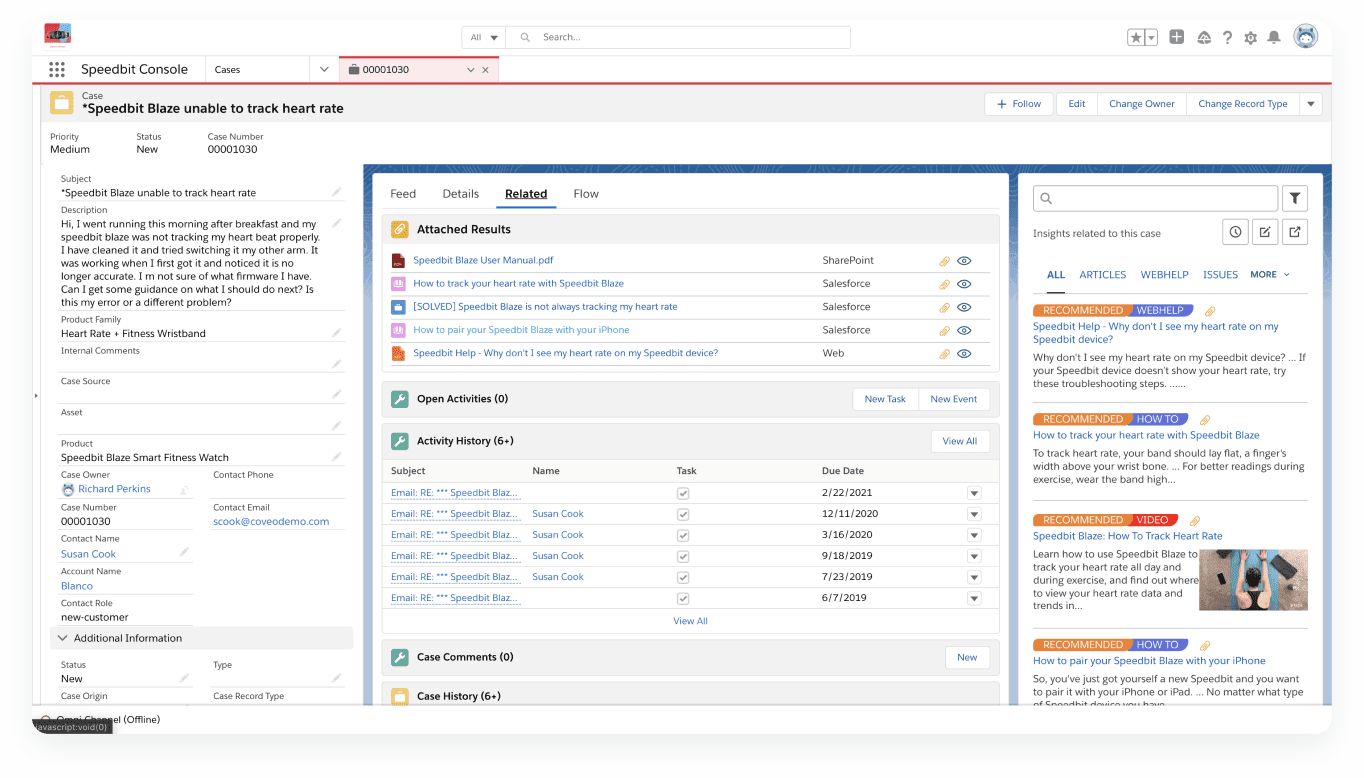Click attach paperclip for SOLVED heart rate row

944,307
